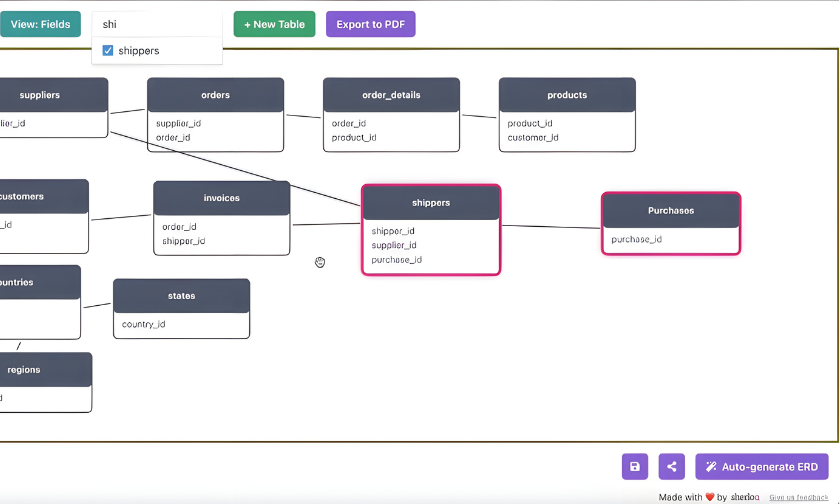Select the states table header
This screenshot has height=504, width=840.
[181, 296]
